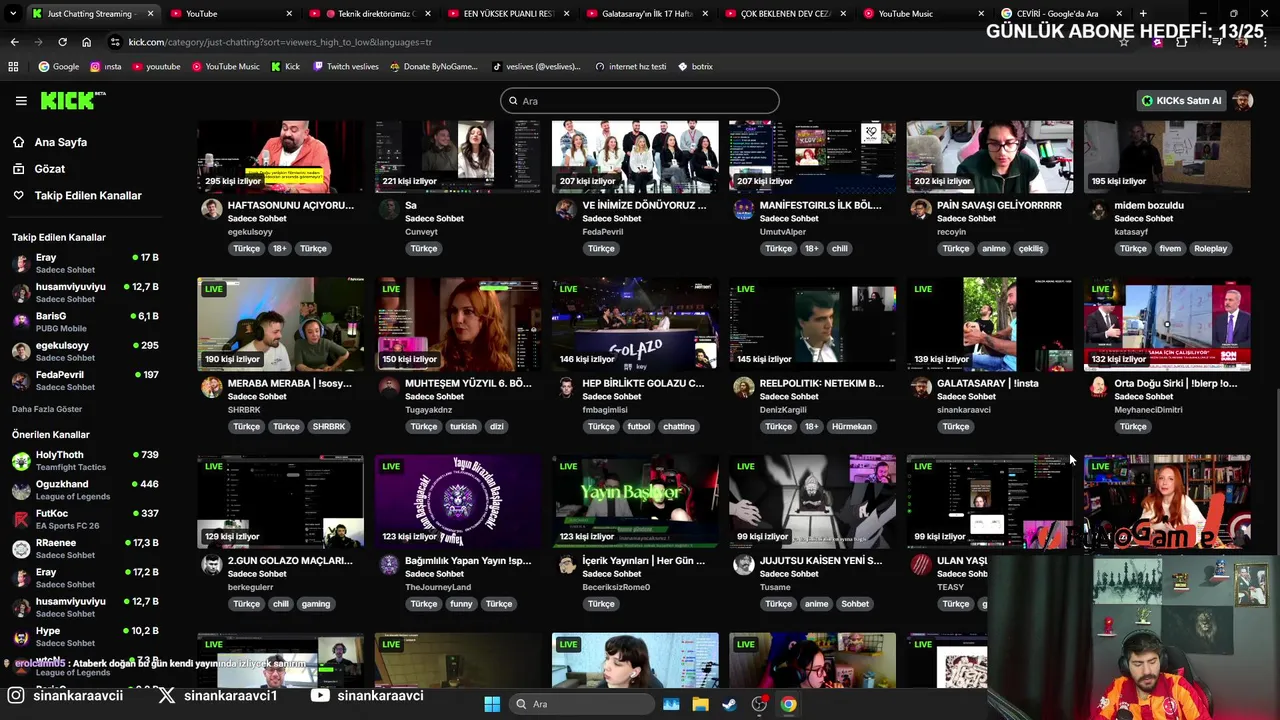The width and height of the screenshot is (1280, 720).
Task: Open MERABA MERABA stream thumbnail
Action: tap(280, 324)
